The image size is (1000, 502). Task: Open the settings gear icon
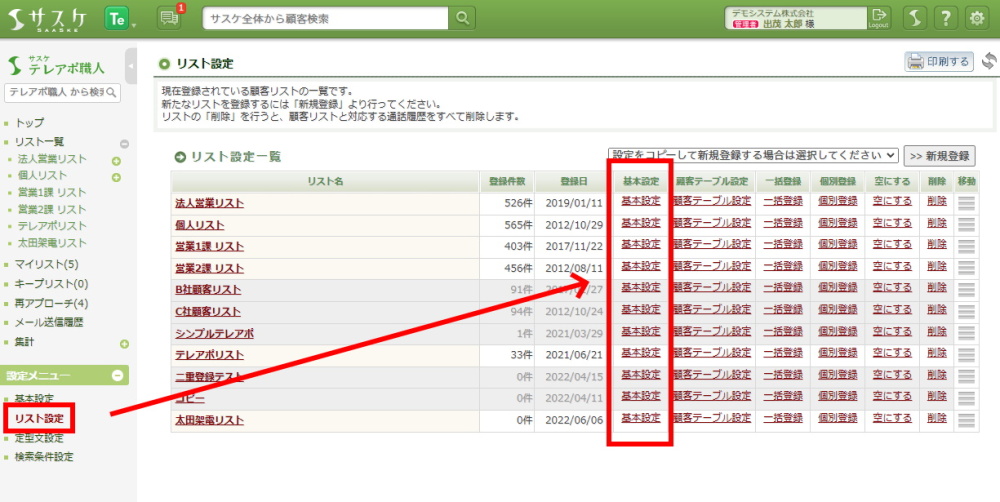point(979,18)
